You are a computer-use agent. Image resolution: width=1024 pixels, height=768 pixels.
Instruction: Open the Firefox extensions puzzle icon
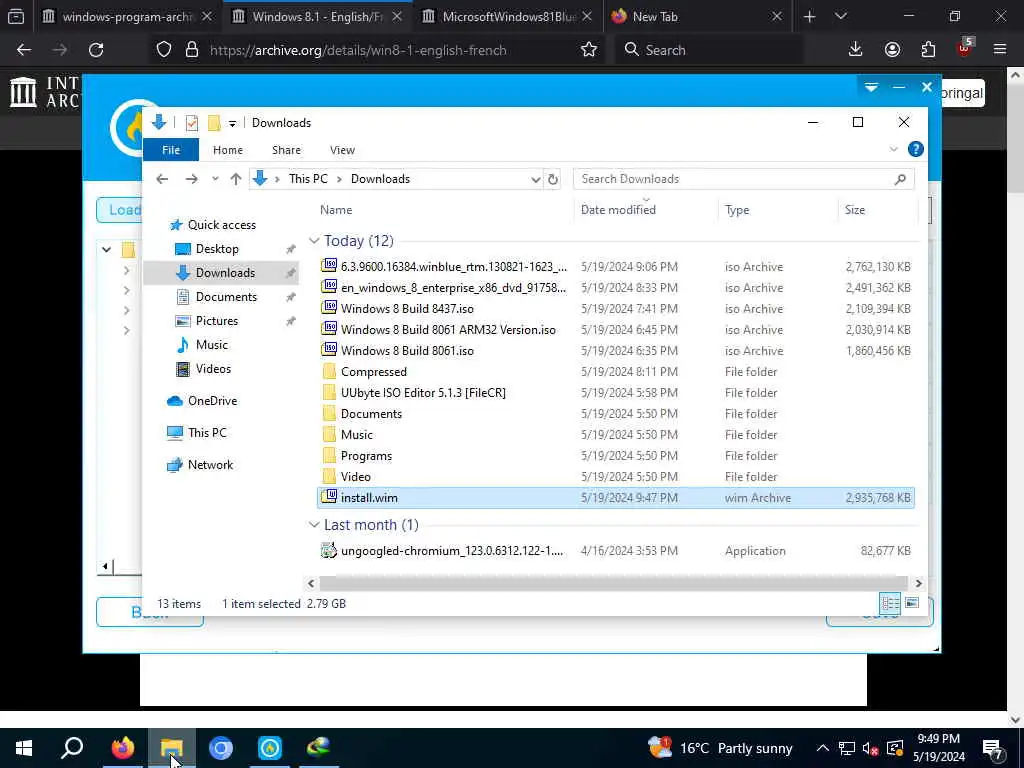pos(928,50)
